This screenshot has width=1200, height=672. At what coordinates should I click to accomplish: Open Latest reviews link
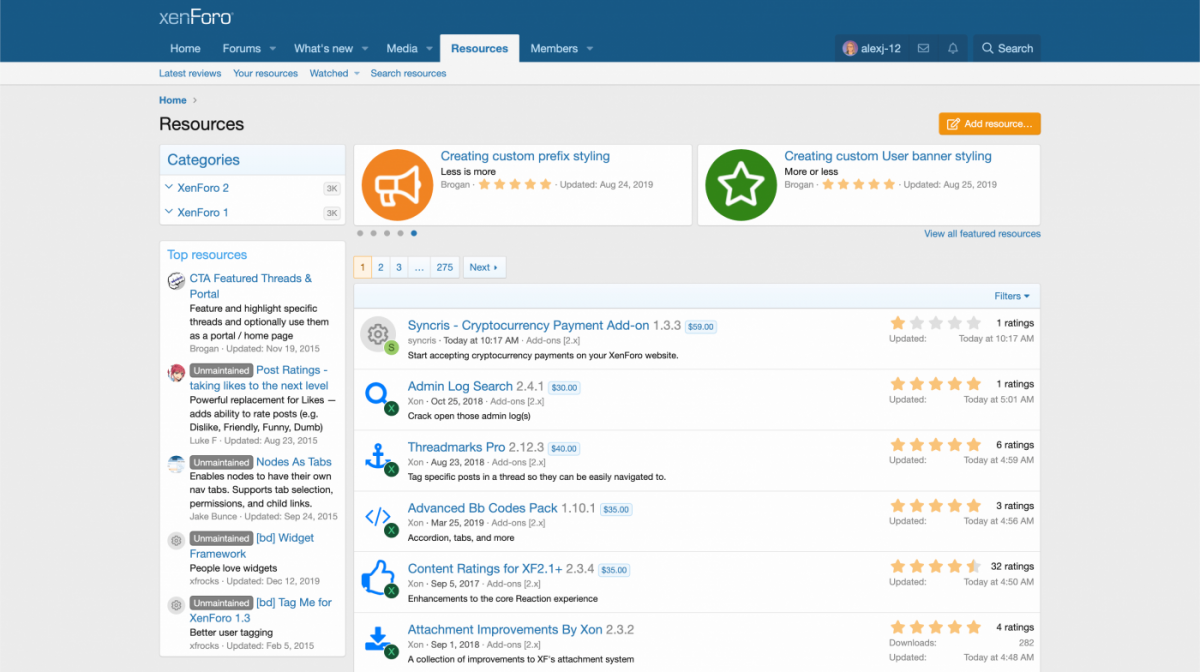point(190,73)
